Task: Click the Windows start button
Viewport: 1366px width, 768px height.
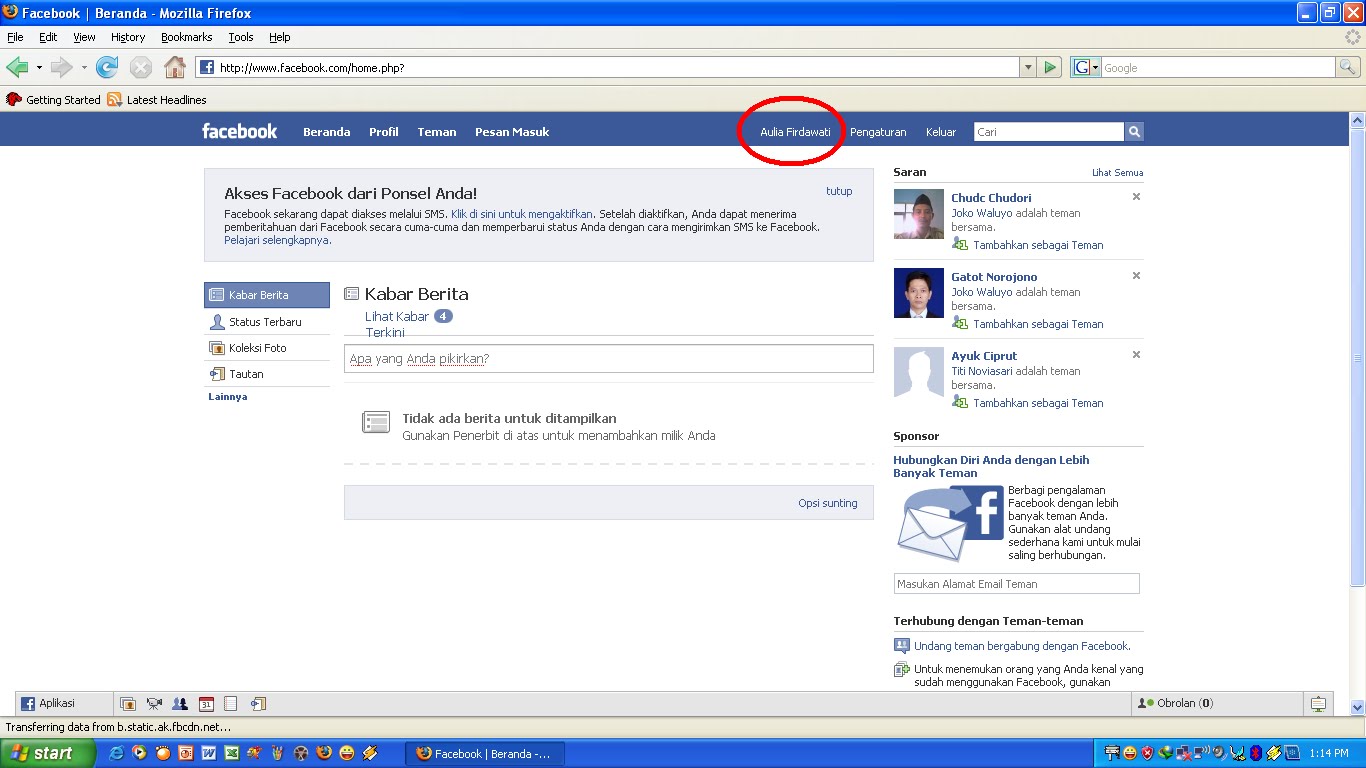Action: [47, 753]
